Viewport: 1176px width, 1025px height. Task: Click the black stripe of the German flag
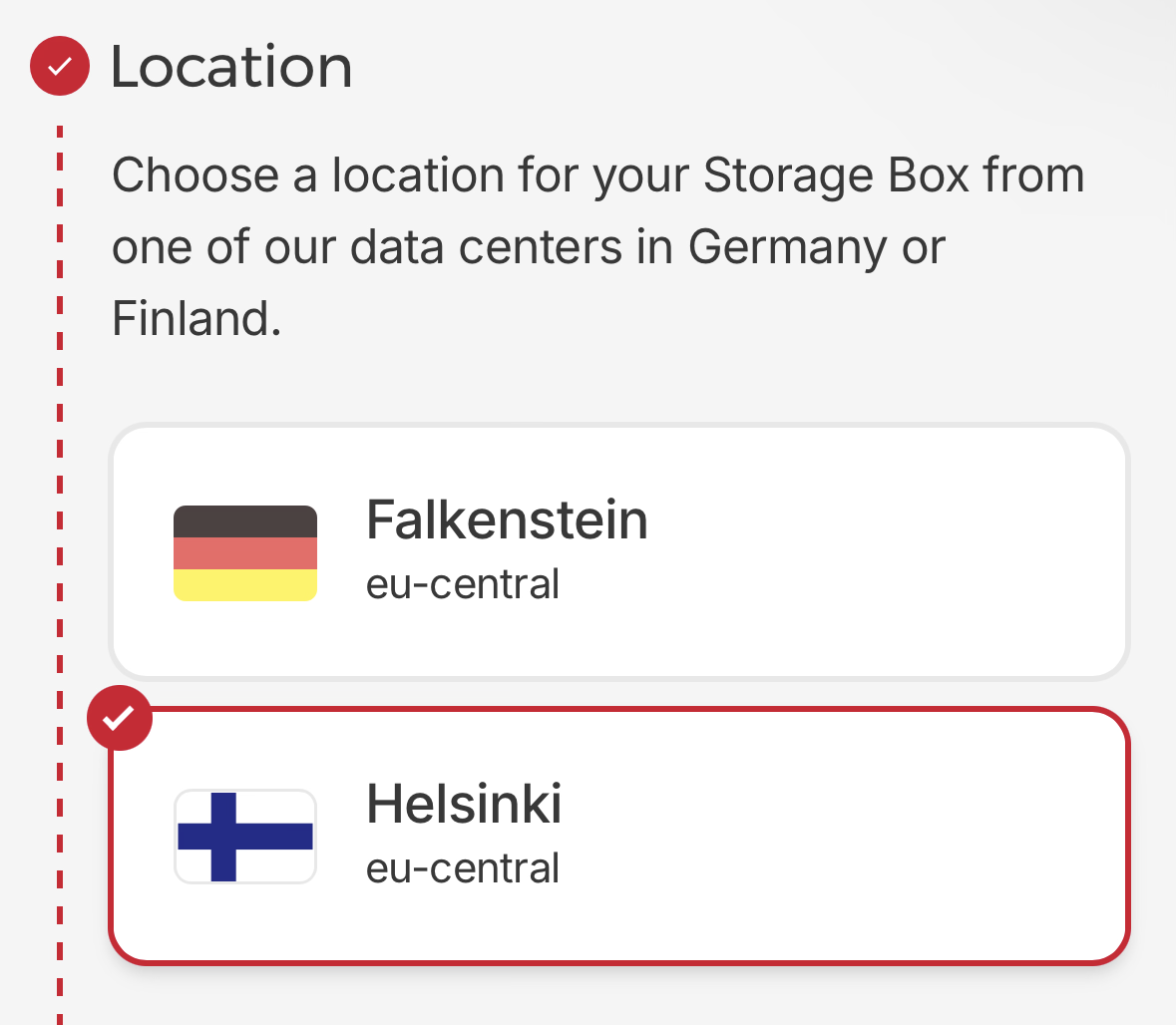click(245, 521)
